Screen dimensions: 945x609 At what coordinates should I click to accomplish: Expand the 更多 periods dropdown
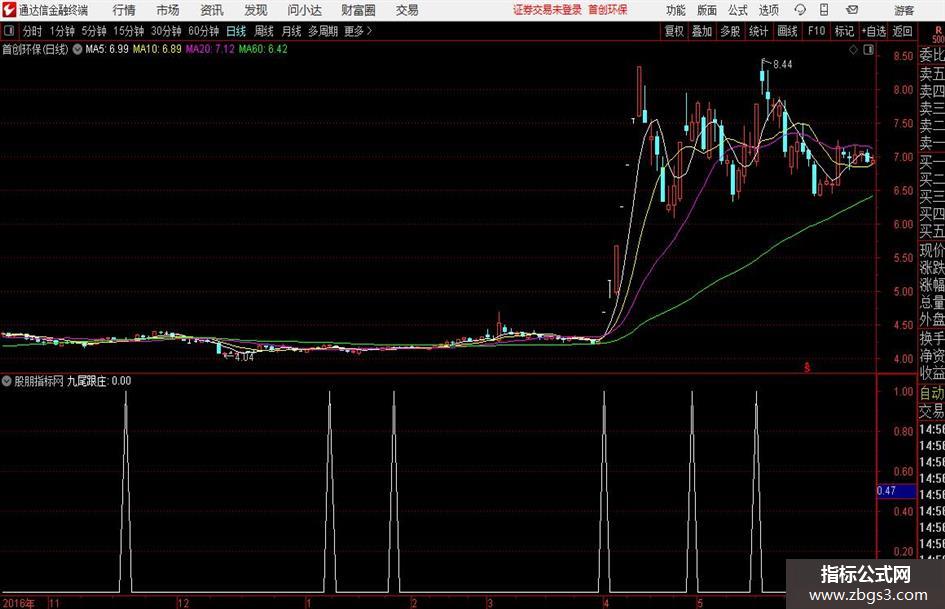(x=358, y=31)
